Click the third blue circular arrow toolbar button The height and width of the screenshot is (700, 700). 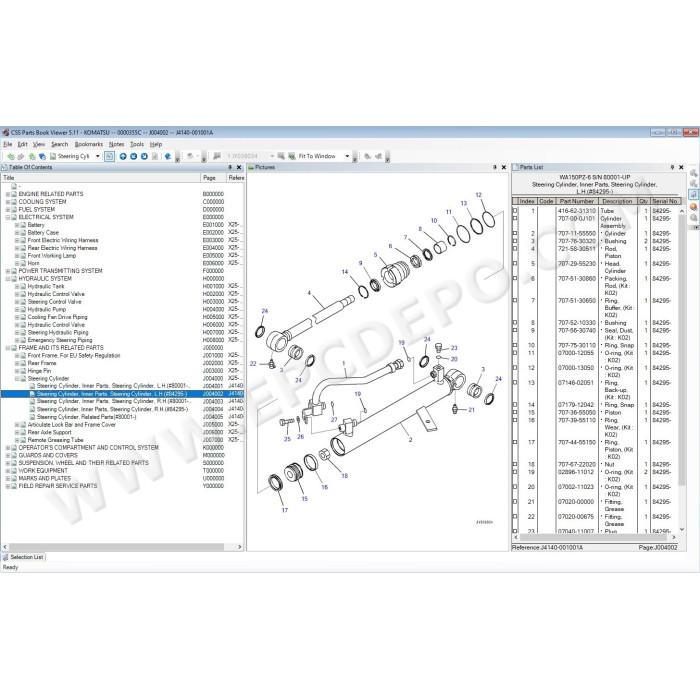pos(144,156)
